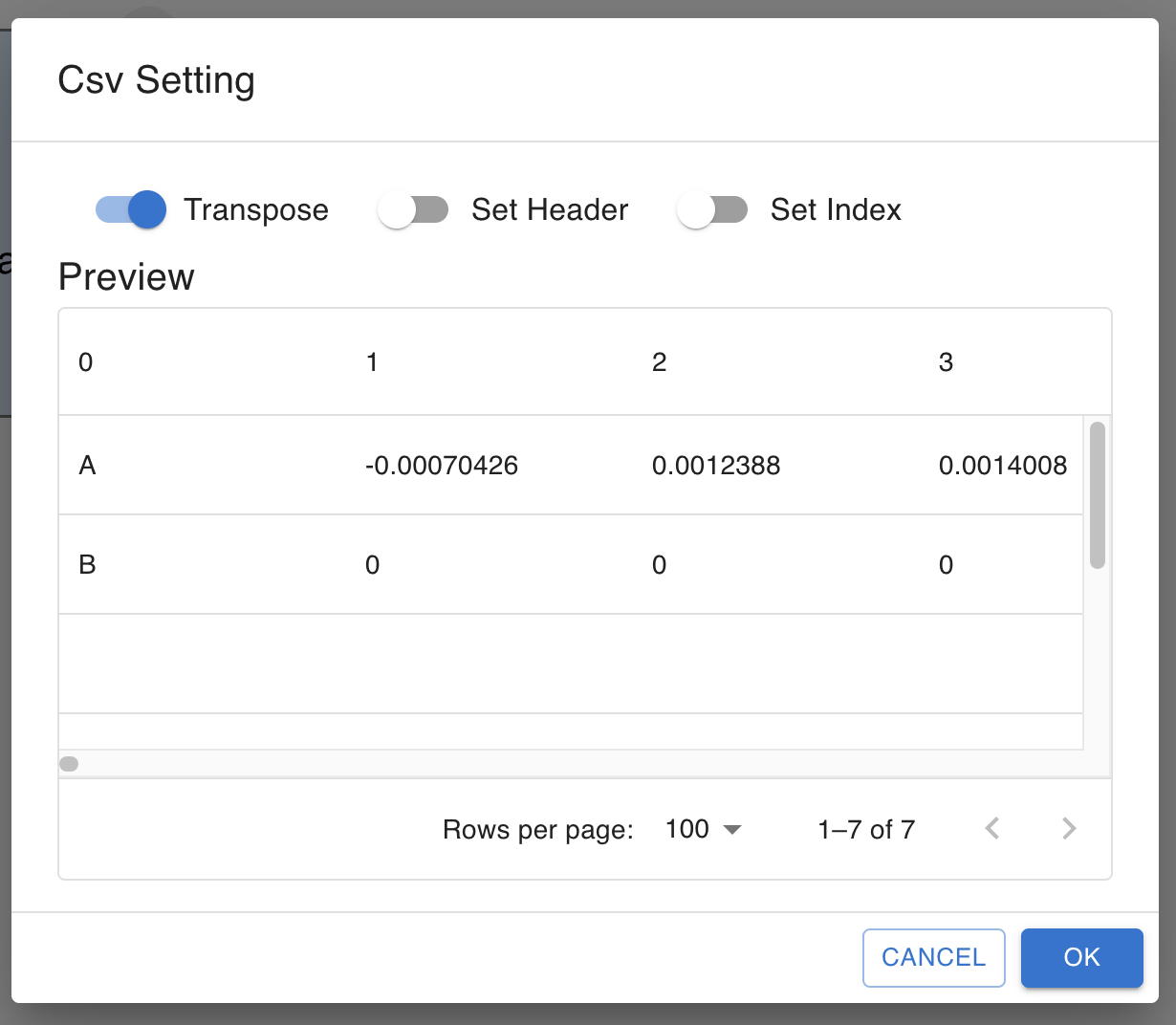Viewport: 1176px width, 1025px height.
Task: Click the value 0.0014008
Action: (1003, 466)
